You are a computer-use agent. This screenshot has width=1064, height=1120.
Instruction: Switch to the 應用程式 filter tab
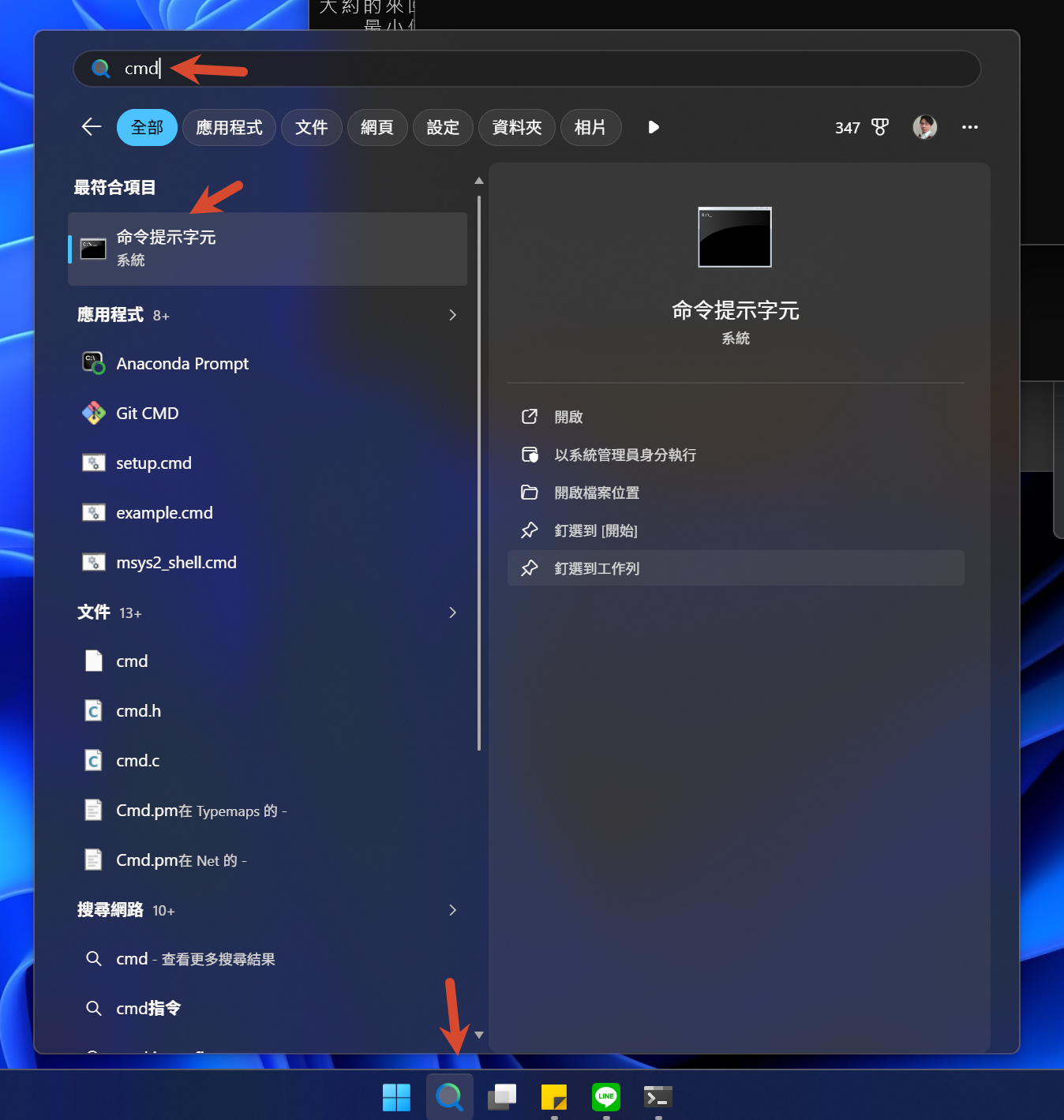[229, 127]
